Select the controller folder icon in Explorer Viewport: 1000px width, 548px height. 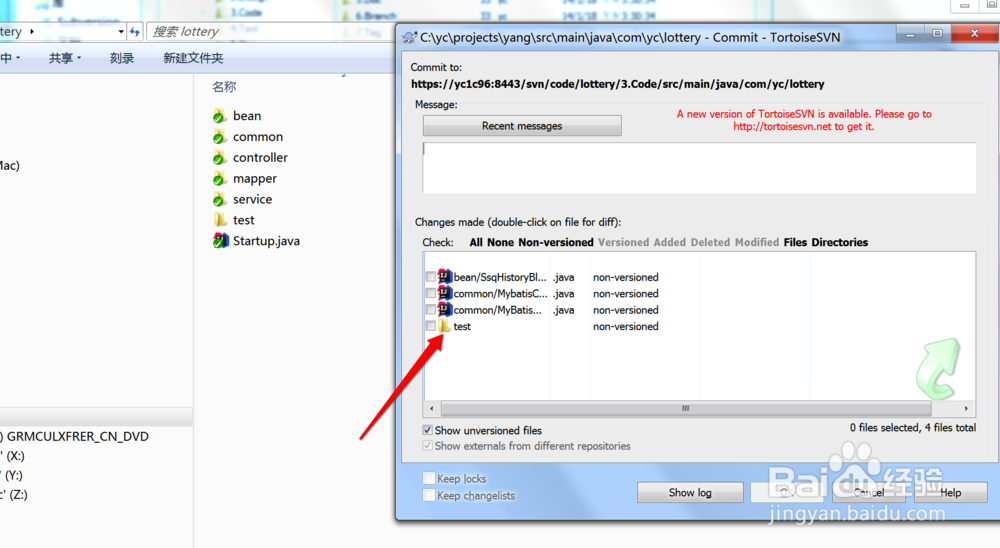219,158
